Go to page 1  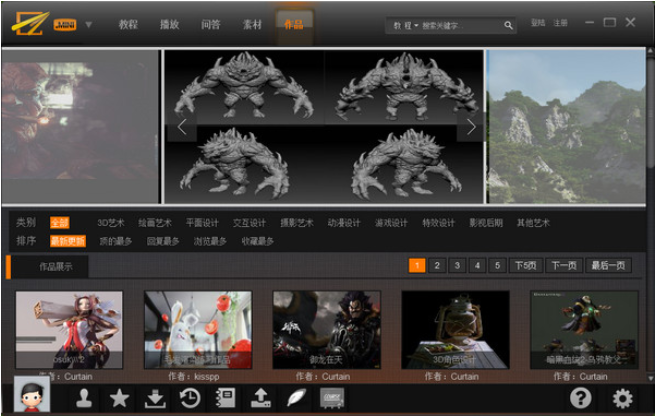(417, 265)
